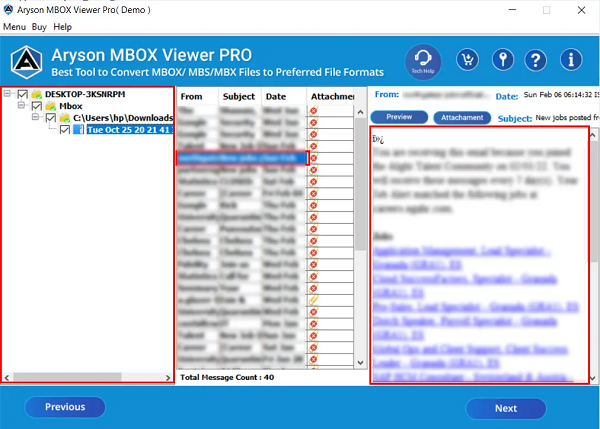Click message list scroll up arrow
Screen dimensions: 600x429
(x=360, y=112)
